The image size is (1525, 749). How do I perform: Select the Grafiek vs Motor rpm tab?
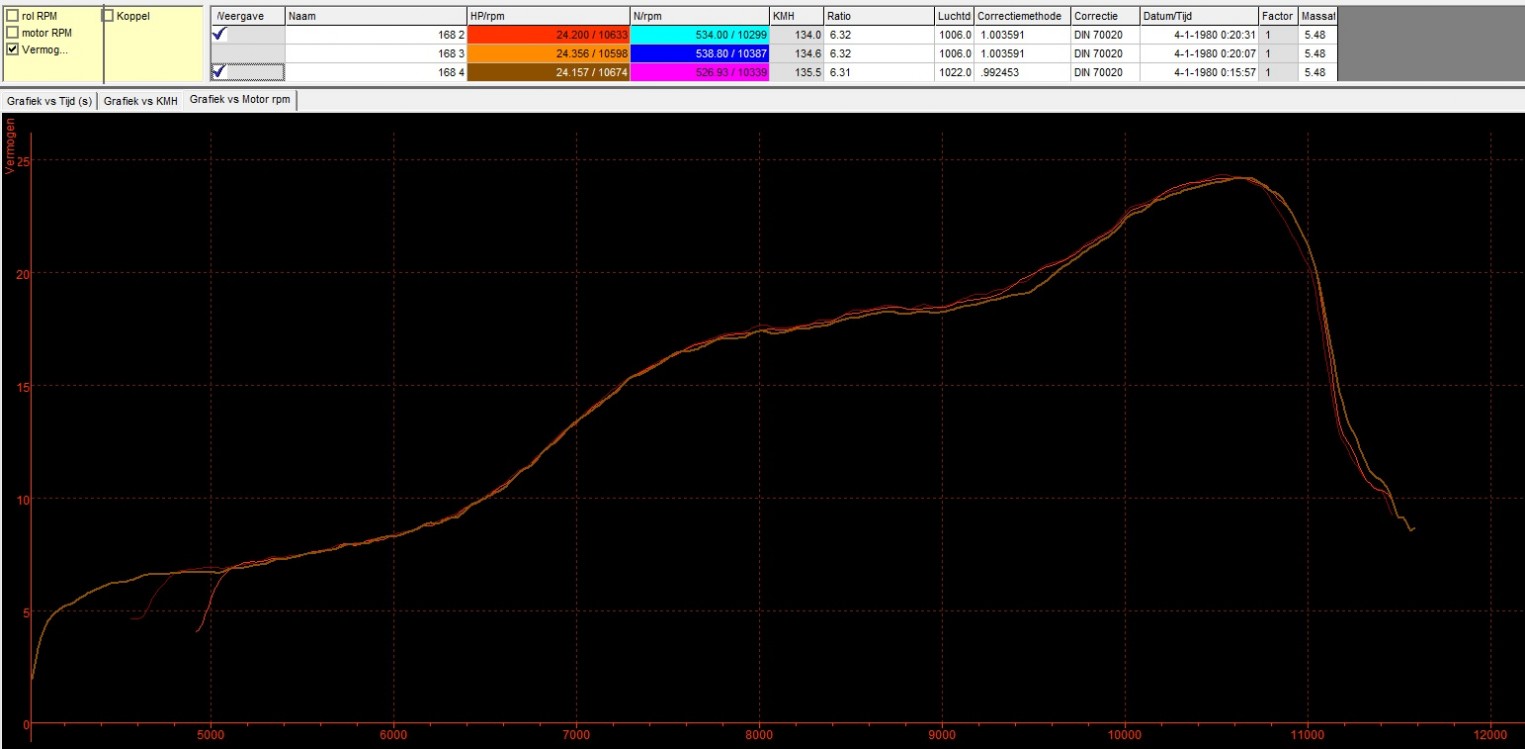pos(240,100)
